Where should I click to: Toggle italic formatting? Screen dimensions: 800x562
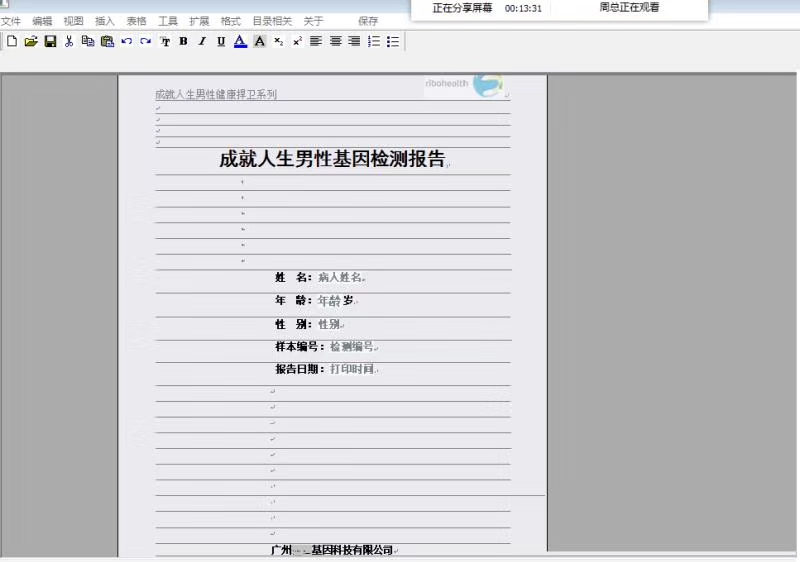(202, 41)
